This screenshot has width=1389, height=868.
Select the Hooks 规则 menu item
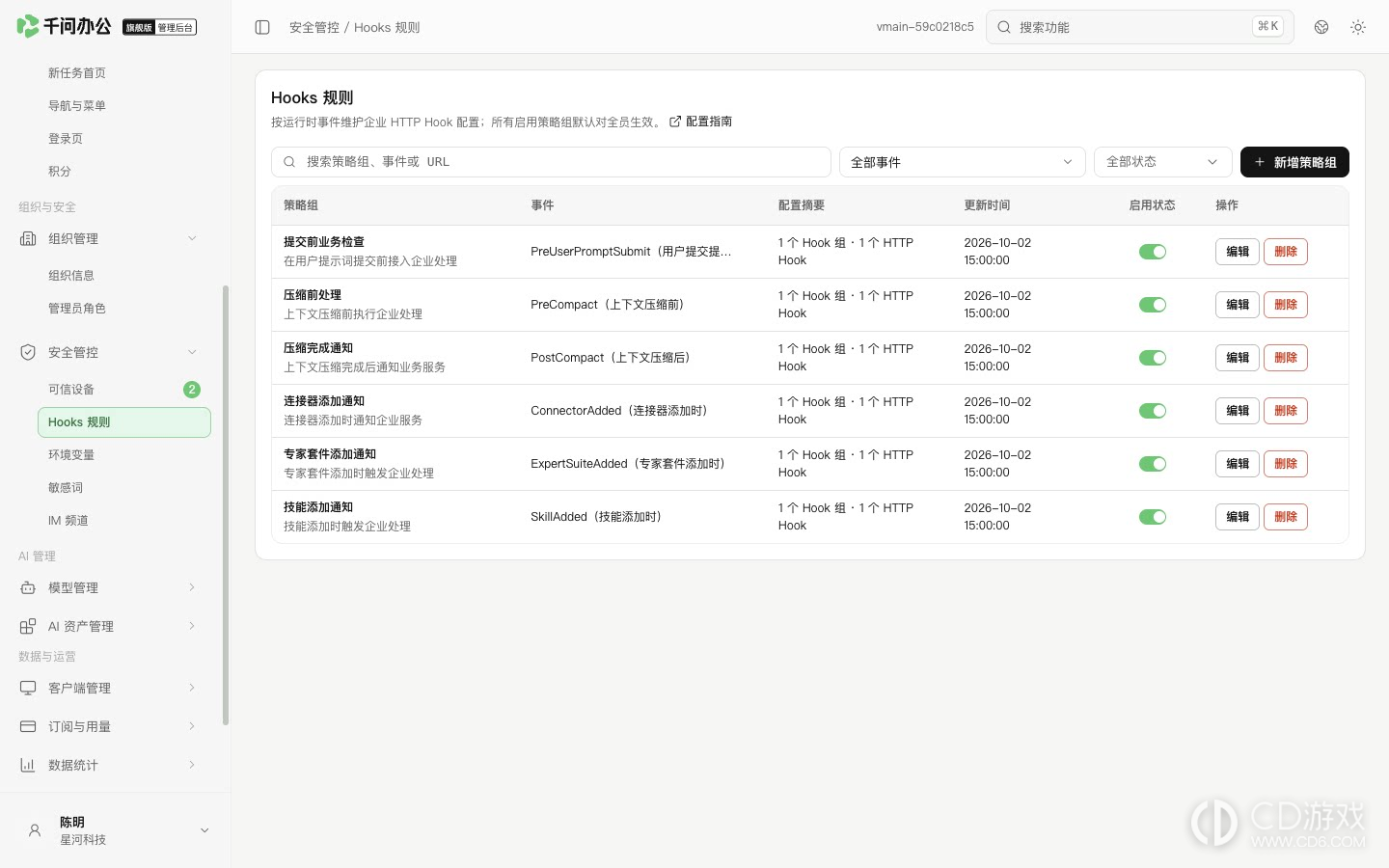tap(123, 422)
